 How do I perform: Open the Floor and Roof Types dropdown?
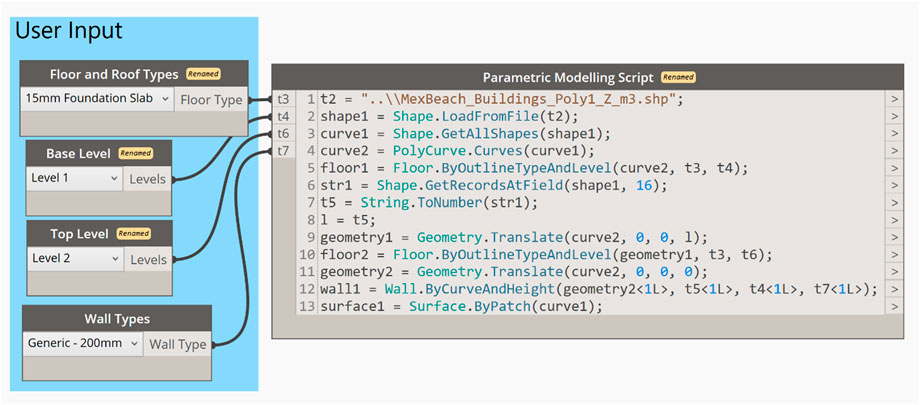click(x=98, y=100)
